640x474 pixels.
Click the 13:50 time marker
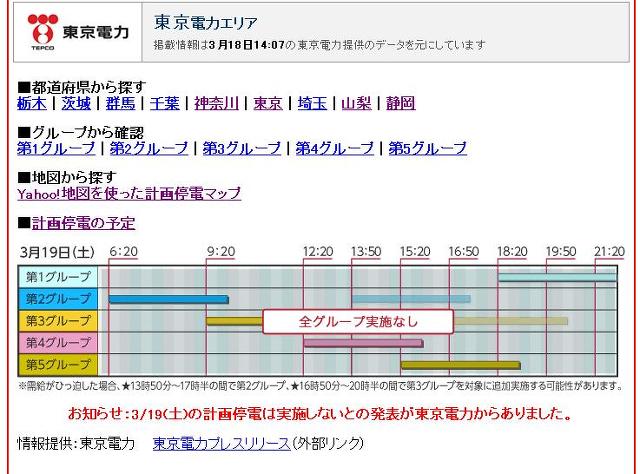tap(366, 251)
